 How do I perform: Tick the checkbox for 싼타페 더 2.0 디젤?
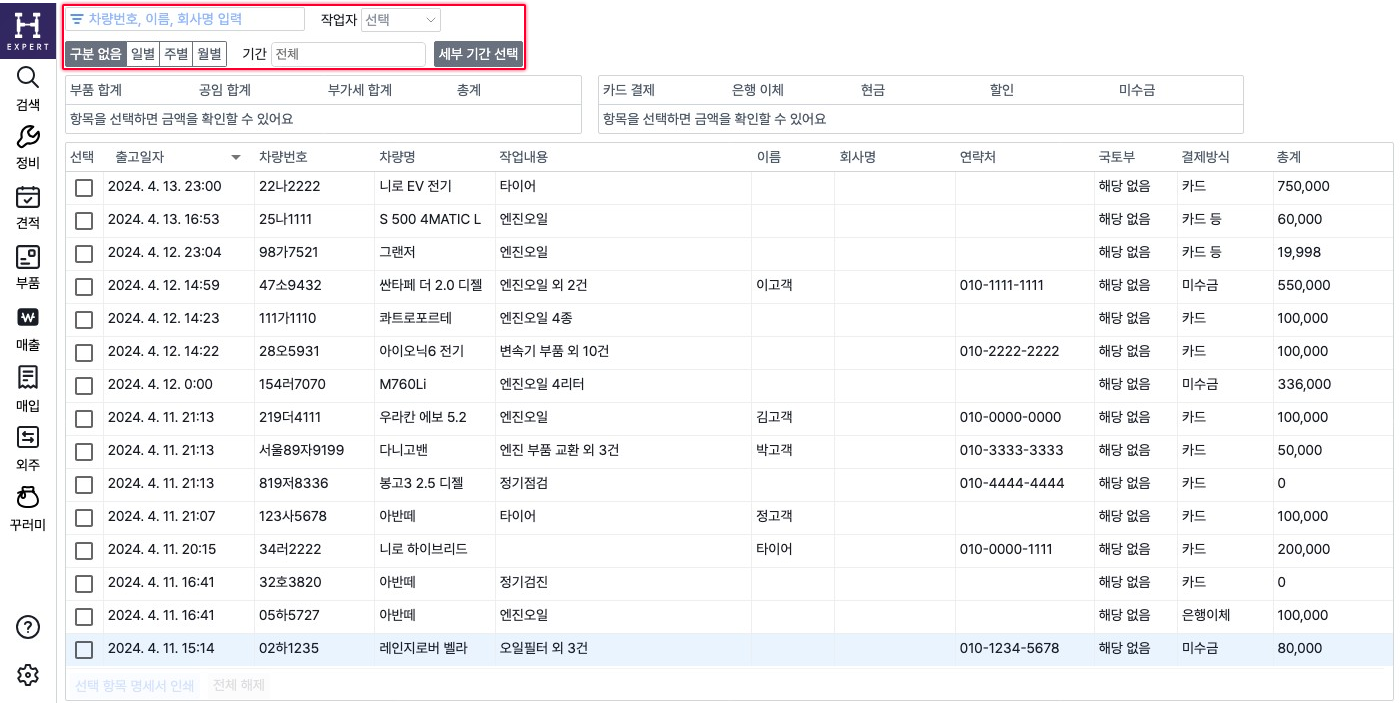pos(84,287)
